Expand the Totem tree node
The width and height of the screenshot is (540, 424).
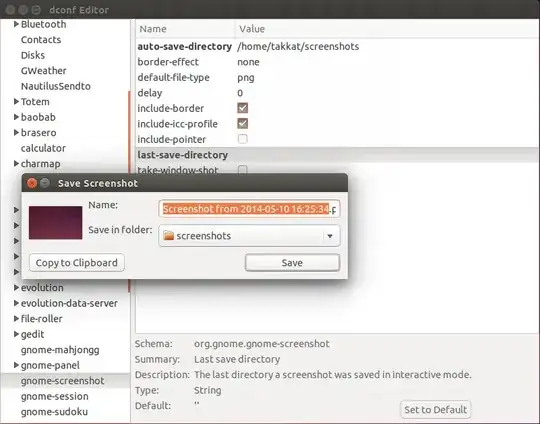click(x=16, y=102)
